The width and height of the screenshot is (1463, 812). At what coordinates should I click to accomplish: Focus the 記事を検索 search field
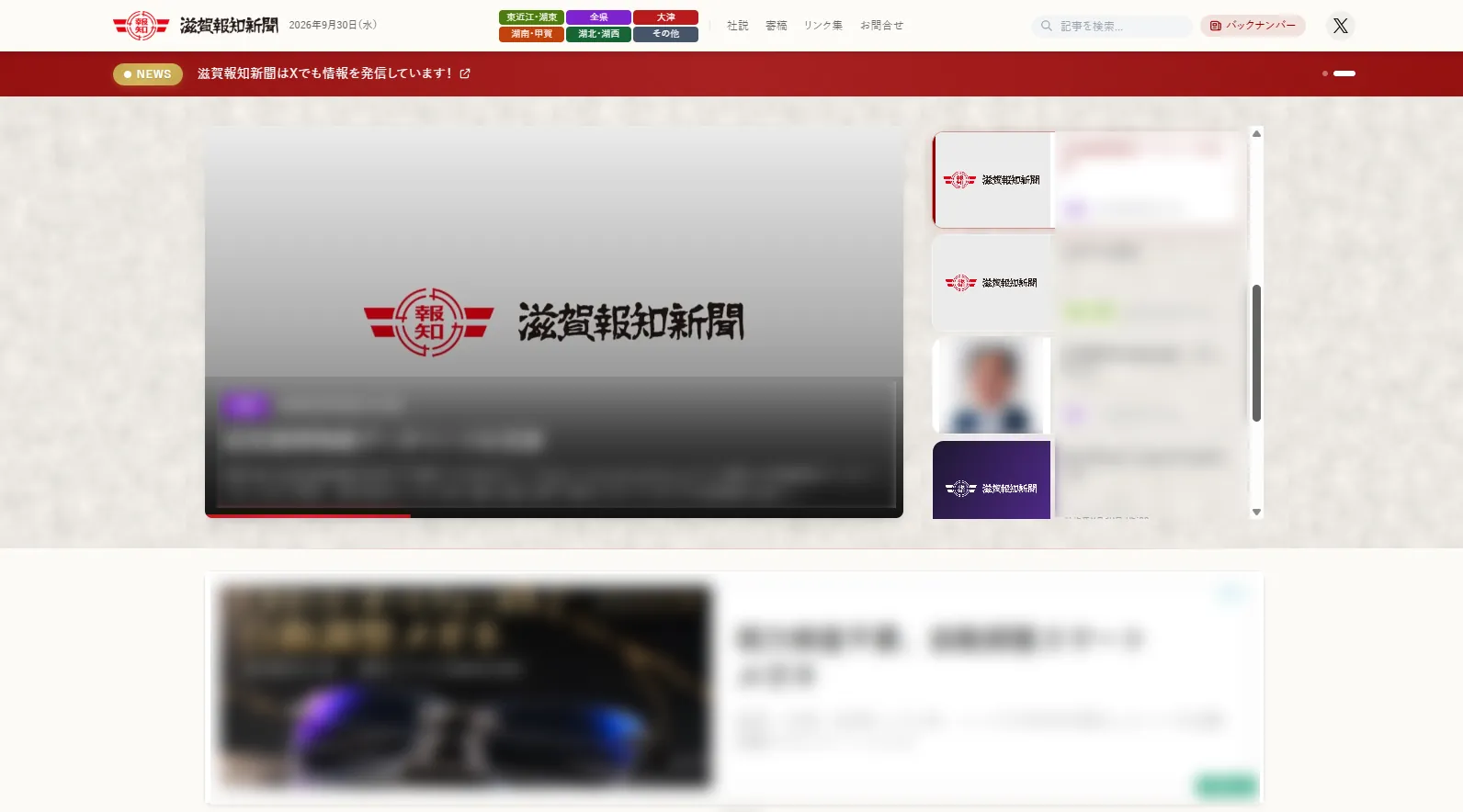pos(1112,26)
